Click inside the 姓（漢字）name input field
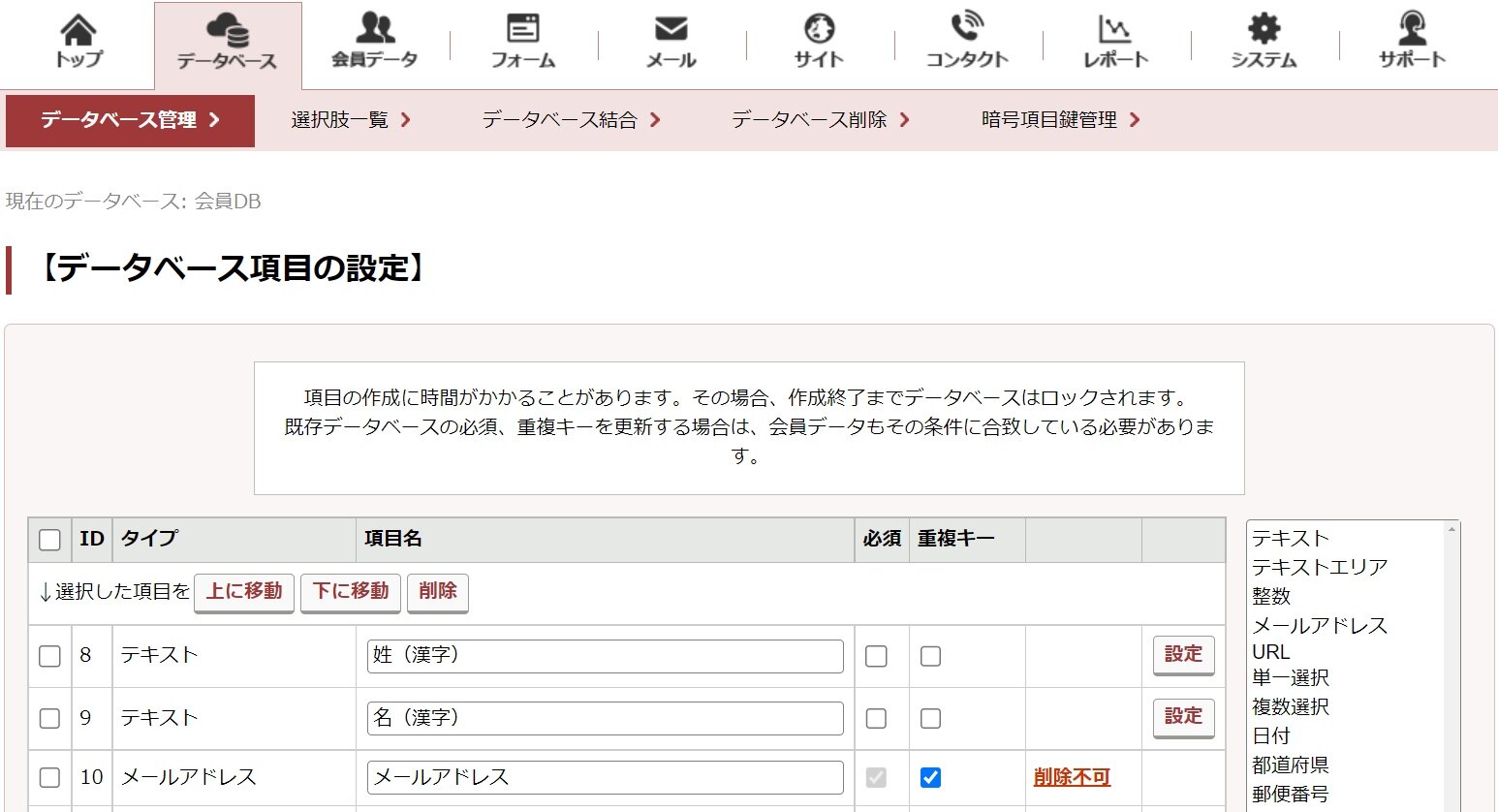This screenshot has height=812, width=1498. pos(604,656)
